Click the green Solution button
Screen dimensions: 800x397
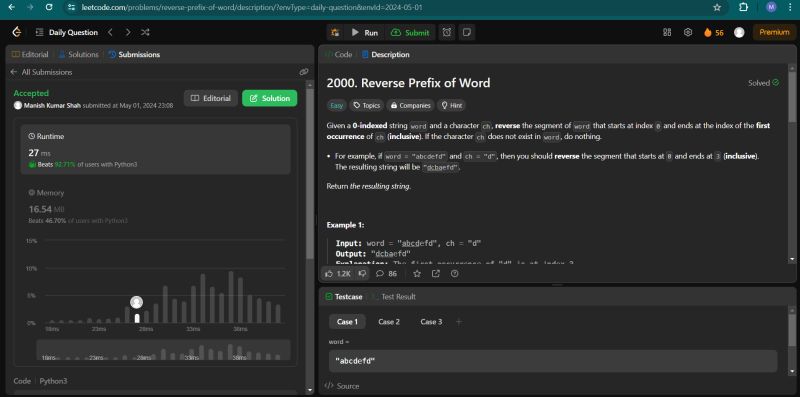pyautogui.click(x=269, y=98)
